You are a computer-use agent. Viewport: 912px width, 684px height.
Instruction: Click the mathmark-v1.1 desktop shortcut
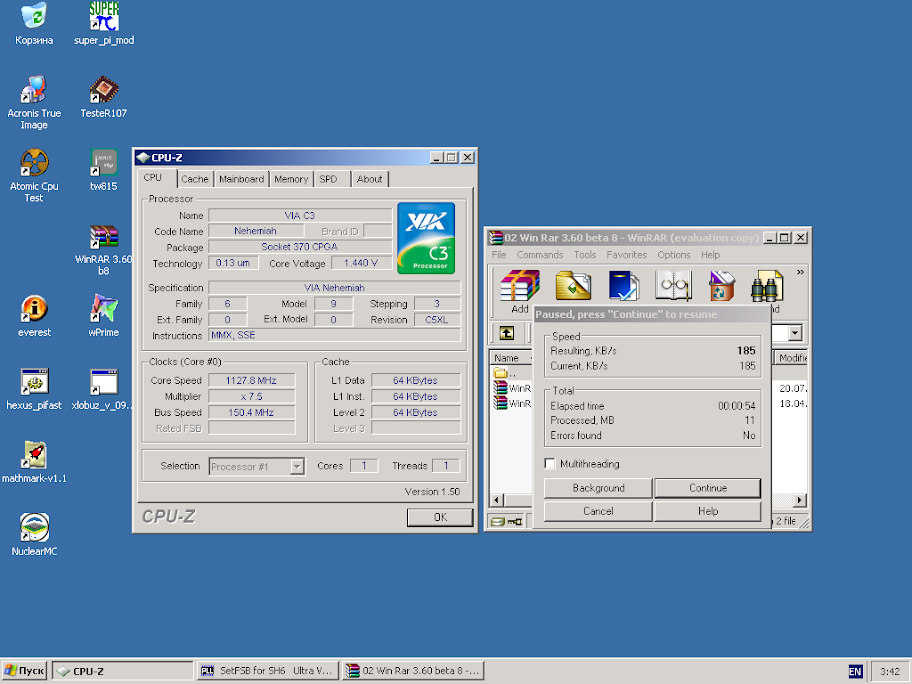(x=34, y=462)
